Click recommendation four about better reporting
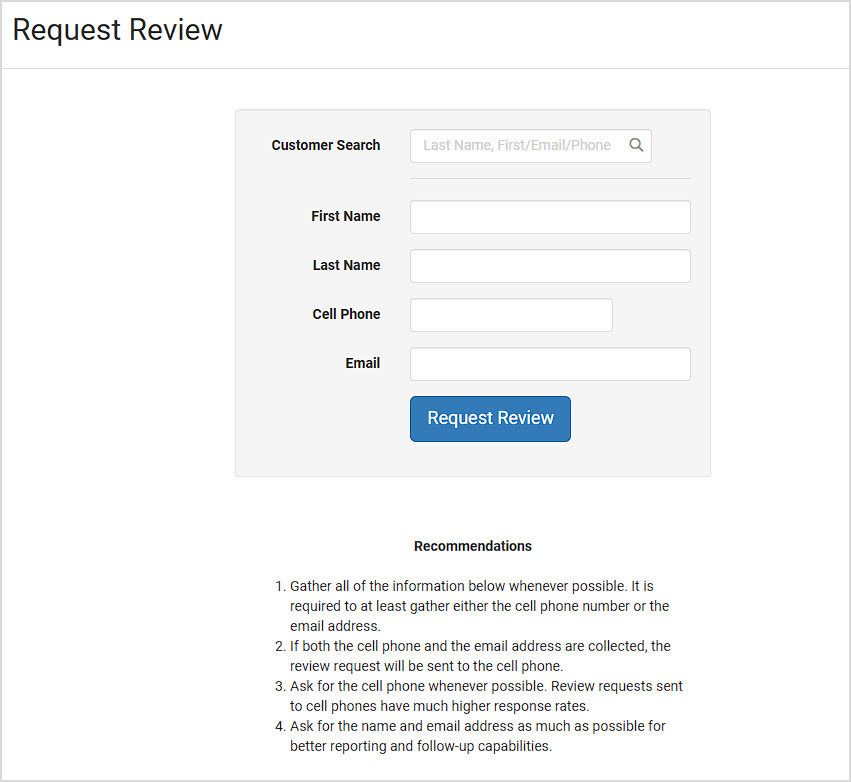This screenshot has width=851, height=782. coord(470,736)
